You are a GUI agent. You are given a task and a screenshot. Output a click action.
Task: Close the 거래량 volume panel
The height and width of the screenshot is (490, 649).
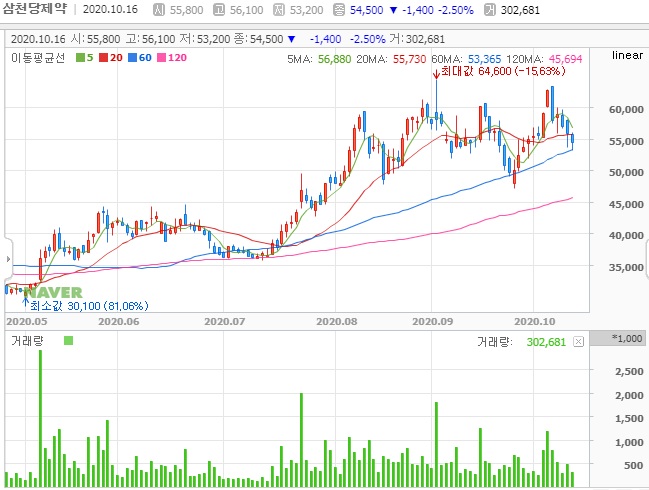tap(578, 341)
